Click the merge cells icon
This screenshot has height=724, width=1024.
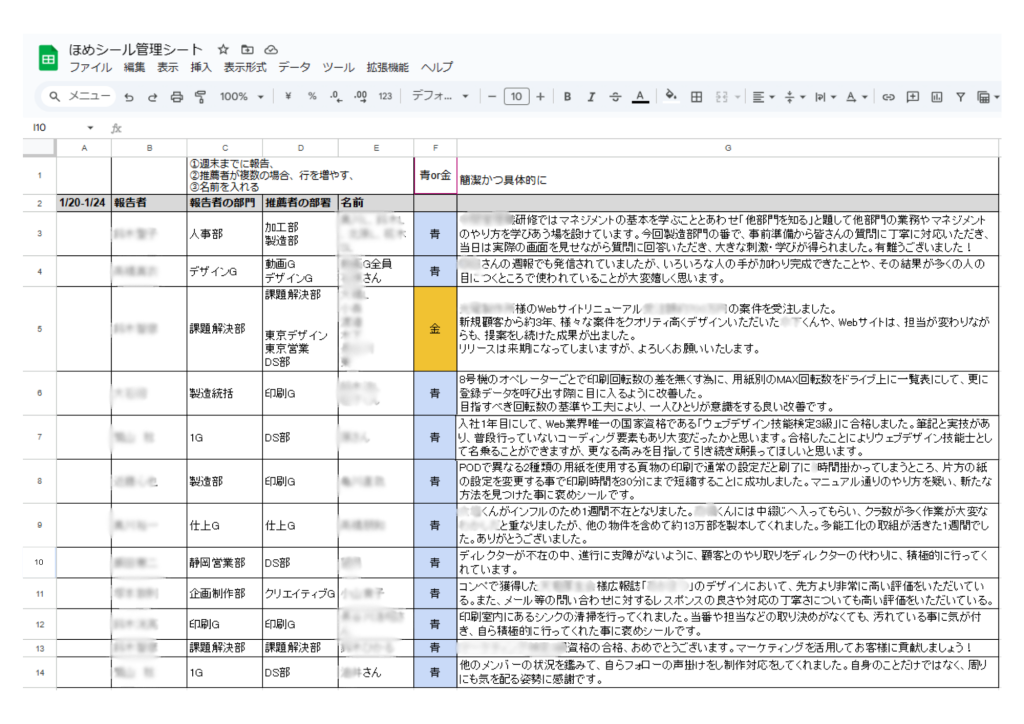click(722, 97)
